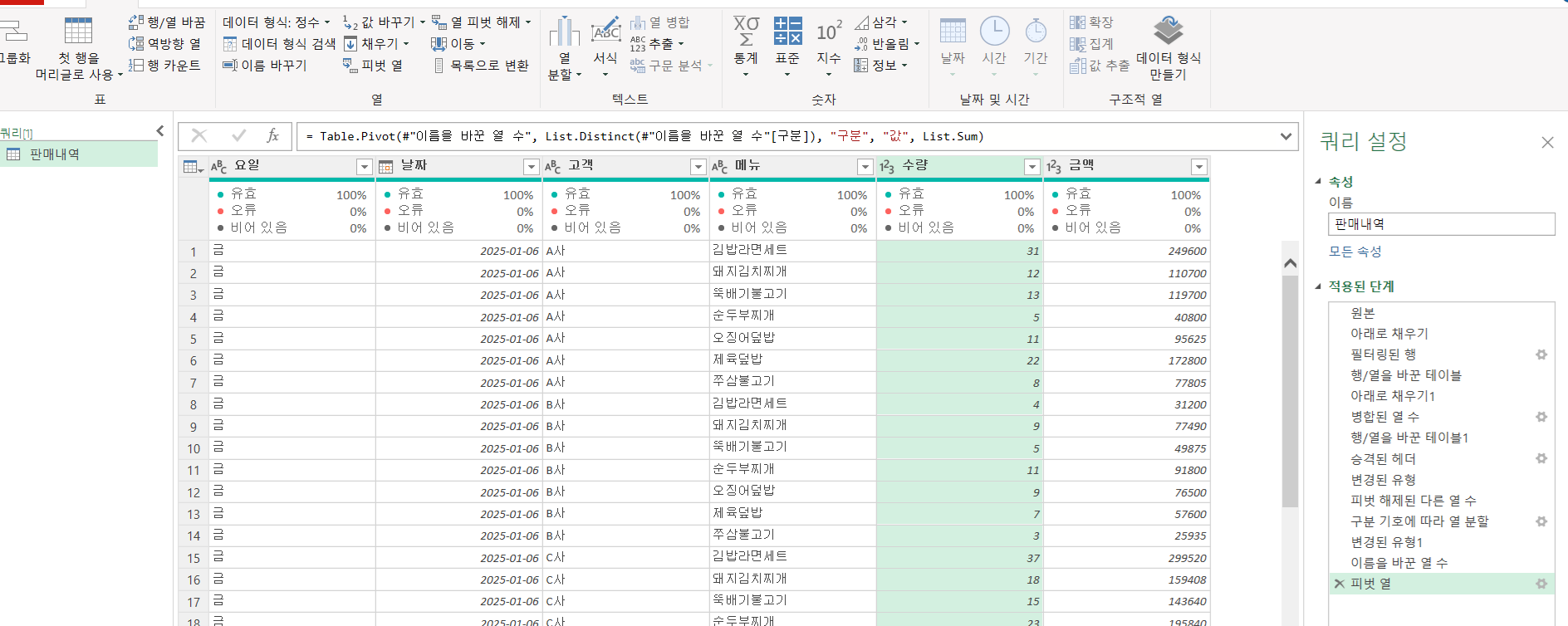Open 첫 행을 머리글로 사용 table icon
Viewport: 1568px width, 626px height.
pyautogui.click(x=78, y=30)
